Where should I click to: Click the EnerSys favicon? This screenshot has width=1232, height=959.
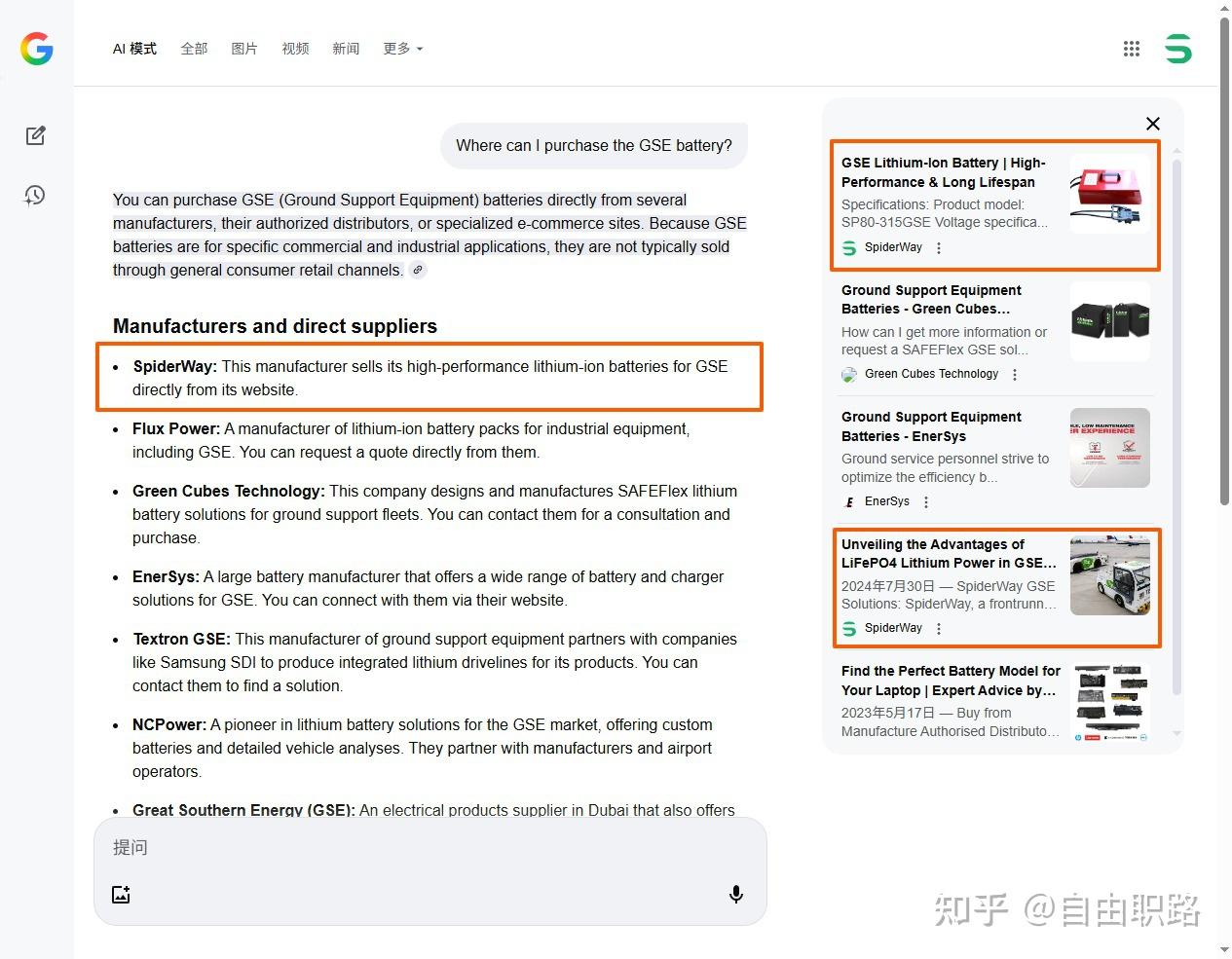click(849, 502)
